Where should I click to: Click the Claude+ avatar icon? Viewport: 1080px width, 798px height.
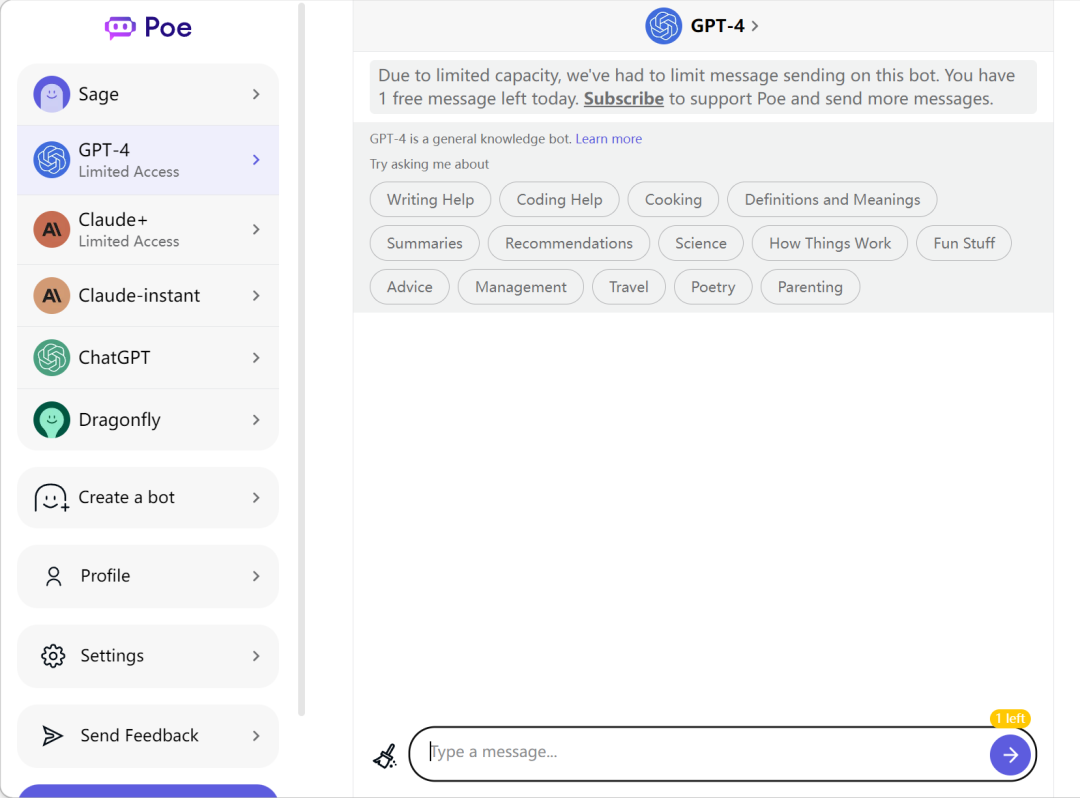pos(51,229)
